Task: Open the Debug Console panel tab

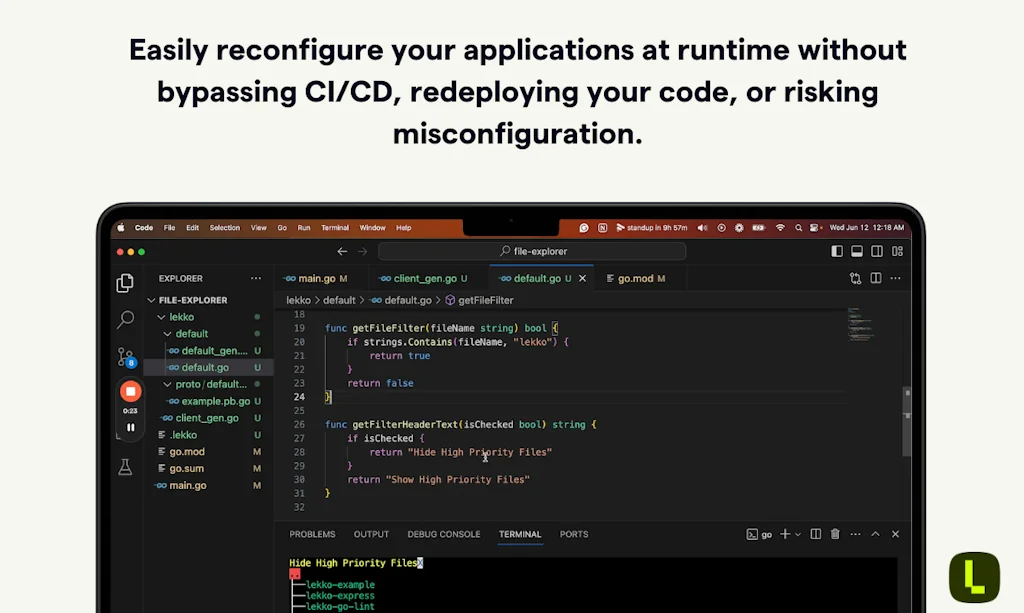Action: pyautogui.click(x=443, y=535)
